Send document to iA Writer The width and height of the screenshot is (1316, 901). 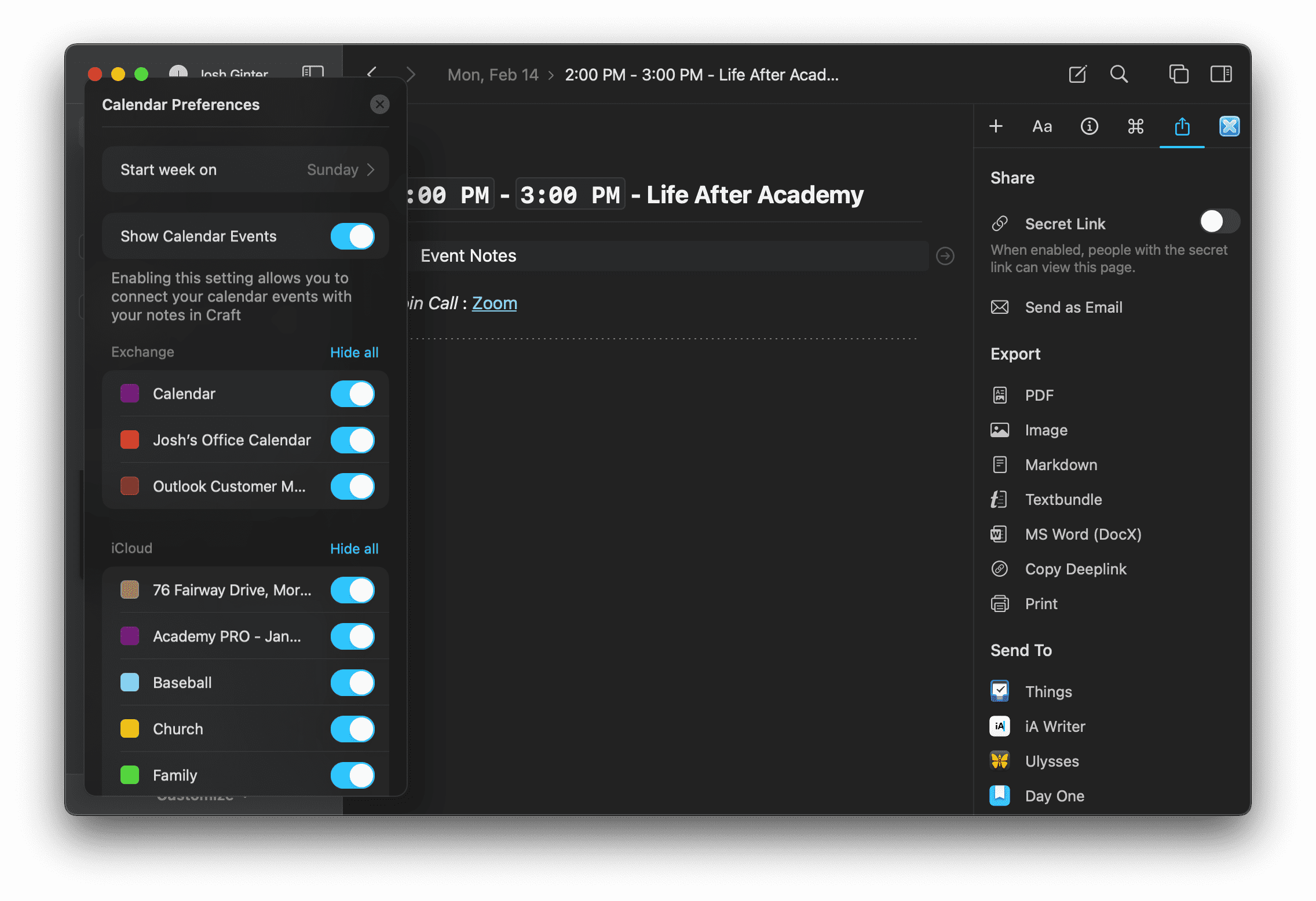(1055, 726)
